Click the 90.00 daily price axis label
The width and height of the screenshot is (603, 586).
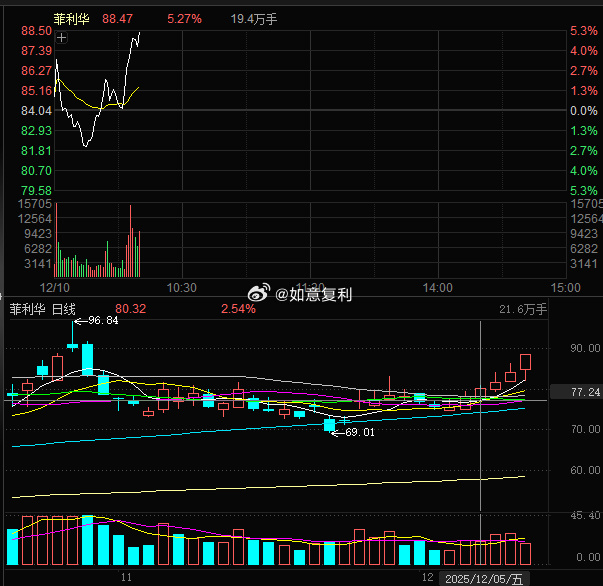pos(585,348)
